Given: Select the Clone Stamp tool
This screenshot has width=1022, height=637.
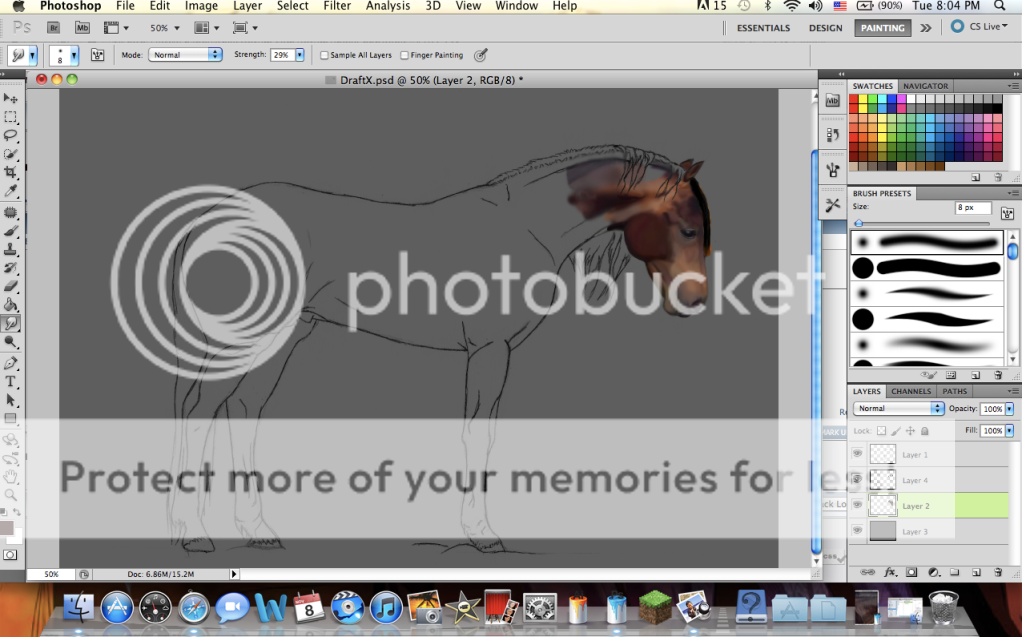Looking at the screenshot, I should coord(11,249).
